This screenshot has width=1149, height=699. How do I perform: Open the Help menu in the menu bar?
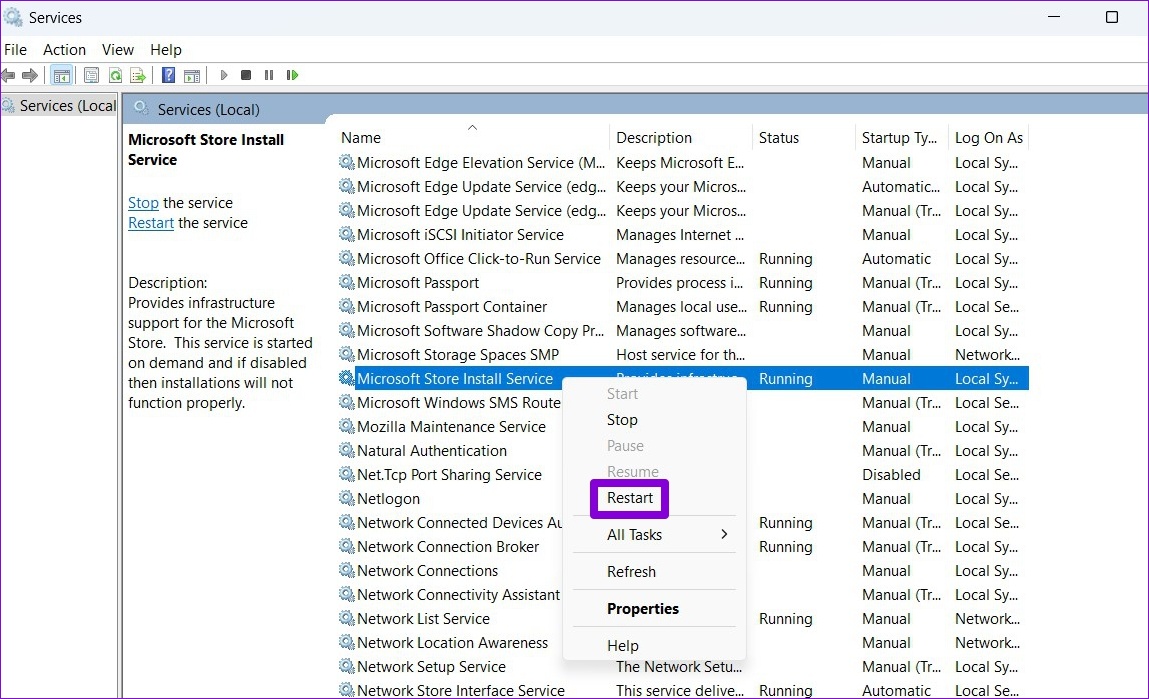coord(166,50)
